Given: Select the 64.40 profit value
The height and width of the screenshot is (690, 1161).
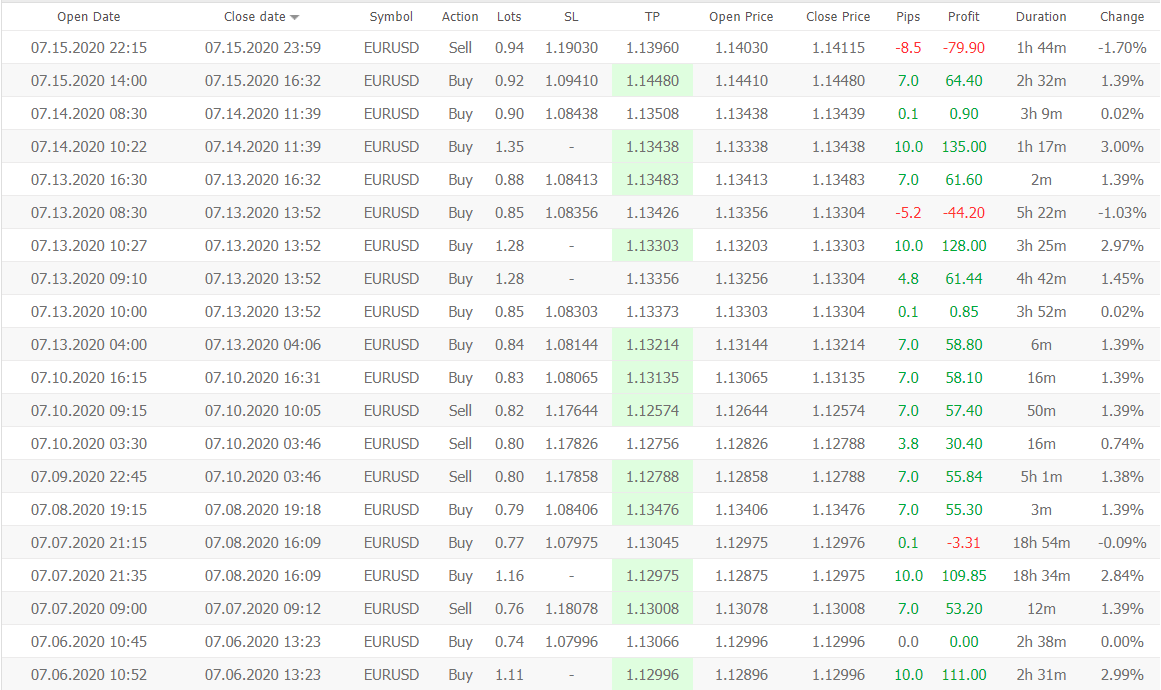Looking at the screenshot, I should [963, 81].
